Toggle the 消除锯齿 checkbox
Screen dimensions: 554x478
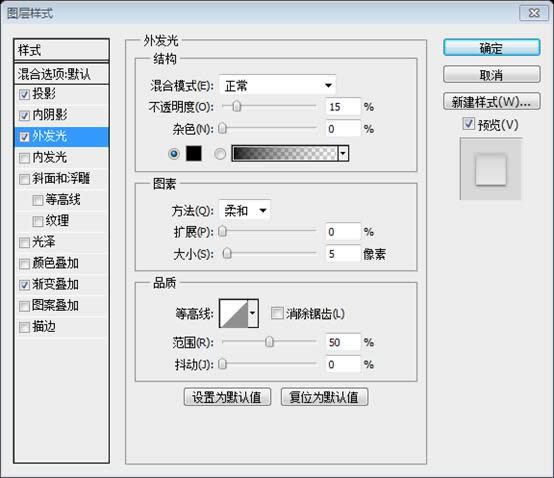click(x=277, y=313)
